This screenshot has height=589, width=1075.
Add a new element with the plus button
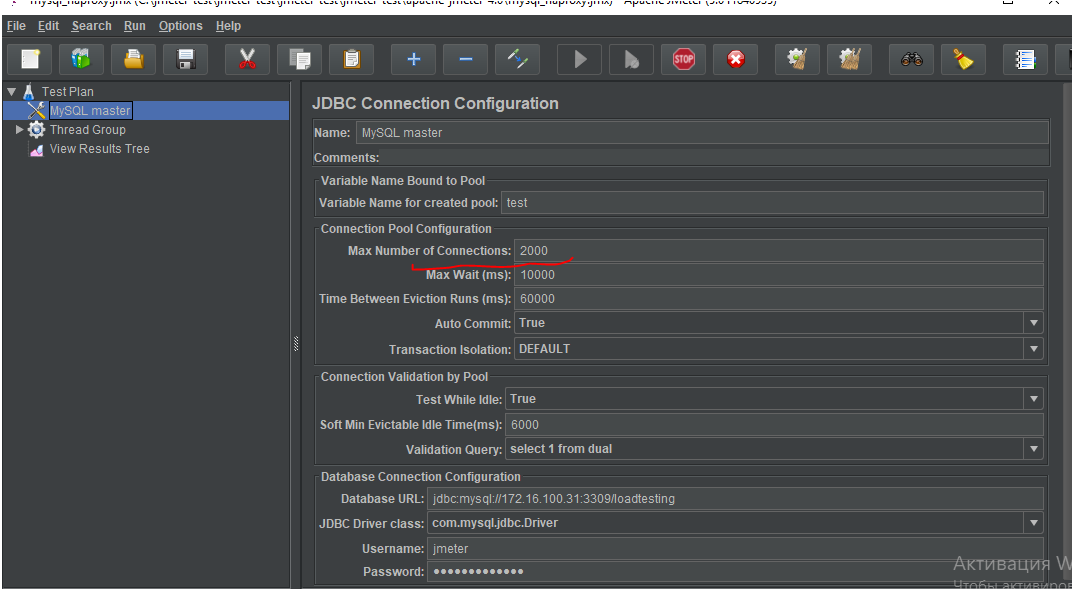coord(413,59)
